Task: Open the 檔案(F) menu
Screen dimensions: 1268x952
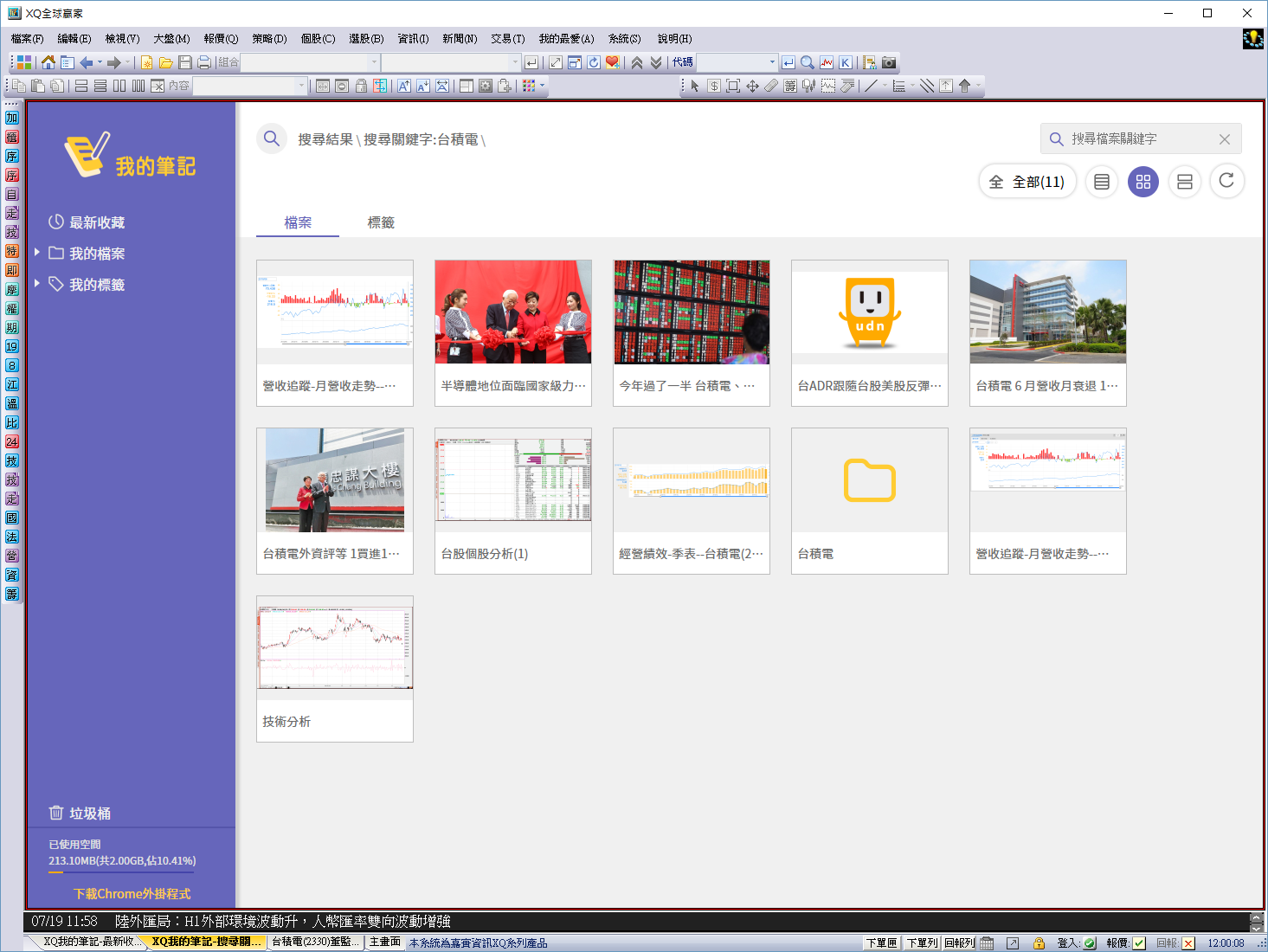Action: click(28, 39)
